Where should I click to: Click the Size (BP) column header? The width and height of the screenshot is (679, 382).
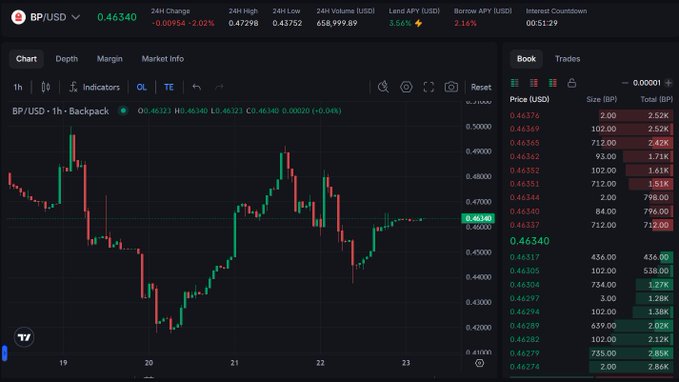click(601, 99)
